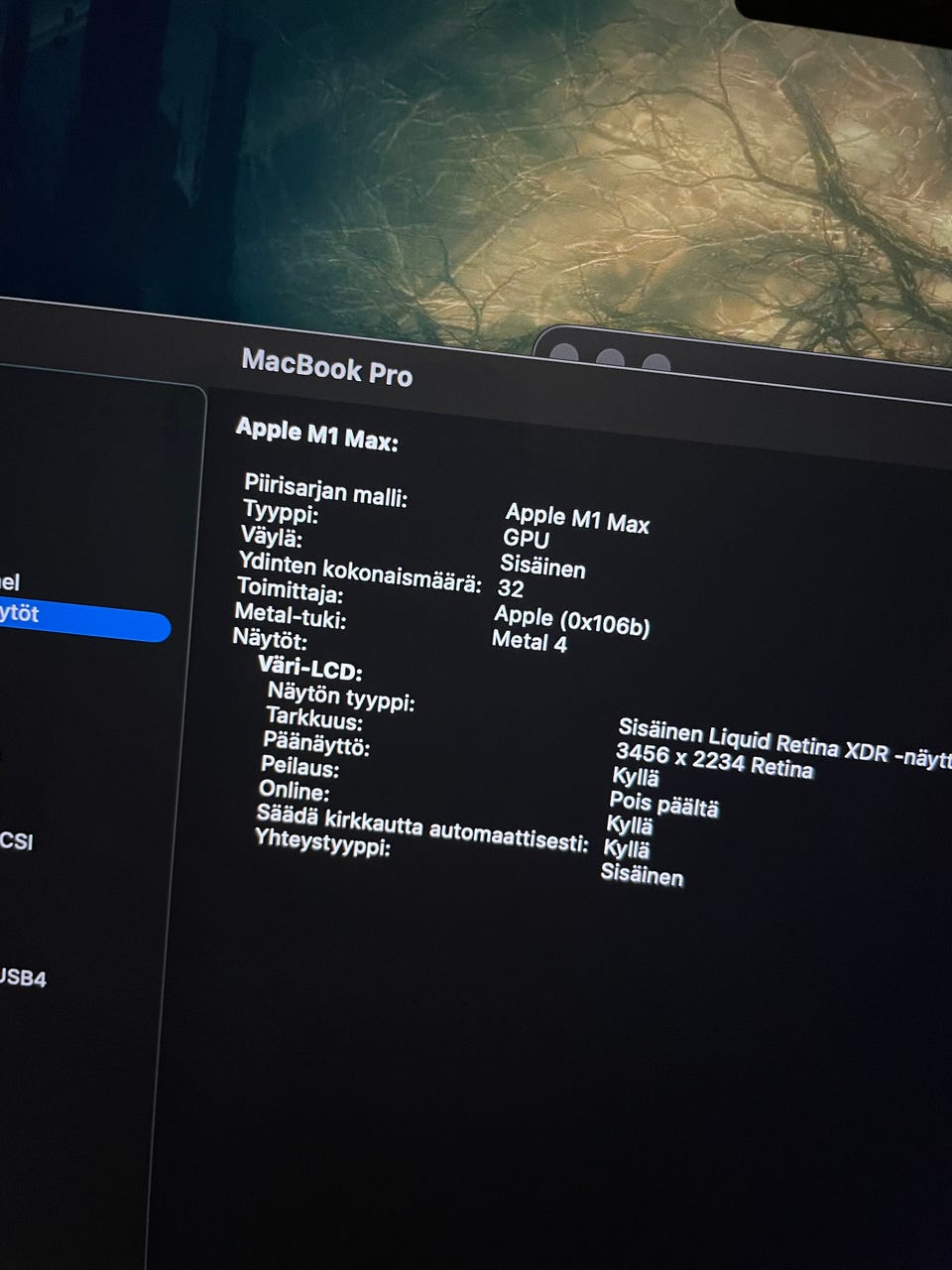Click the Apple M1 Max value

pos(577,519)
